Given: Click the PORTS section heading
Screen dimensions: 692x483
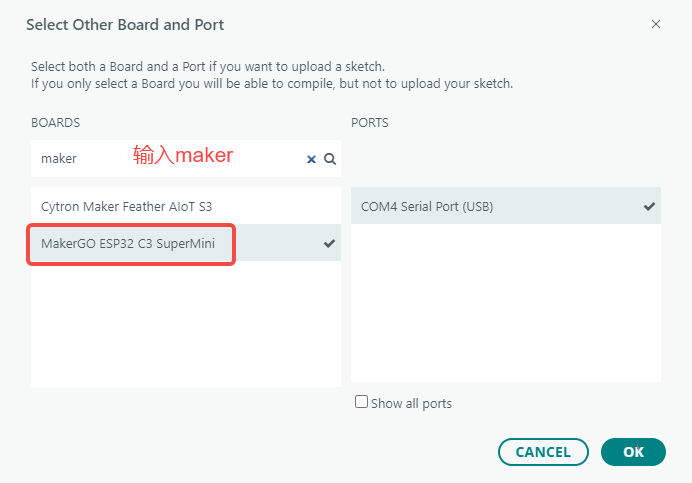Looking at the screenshot, I should pyautogui.click(x=370, y=122).
